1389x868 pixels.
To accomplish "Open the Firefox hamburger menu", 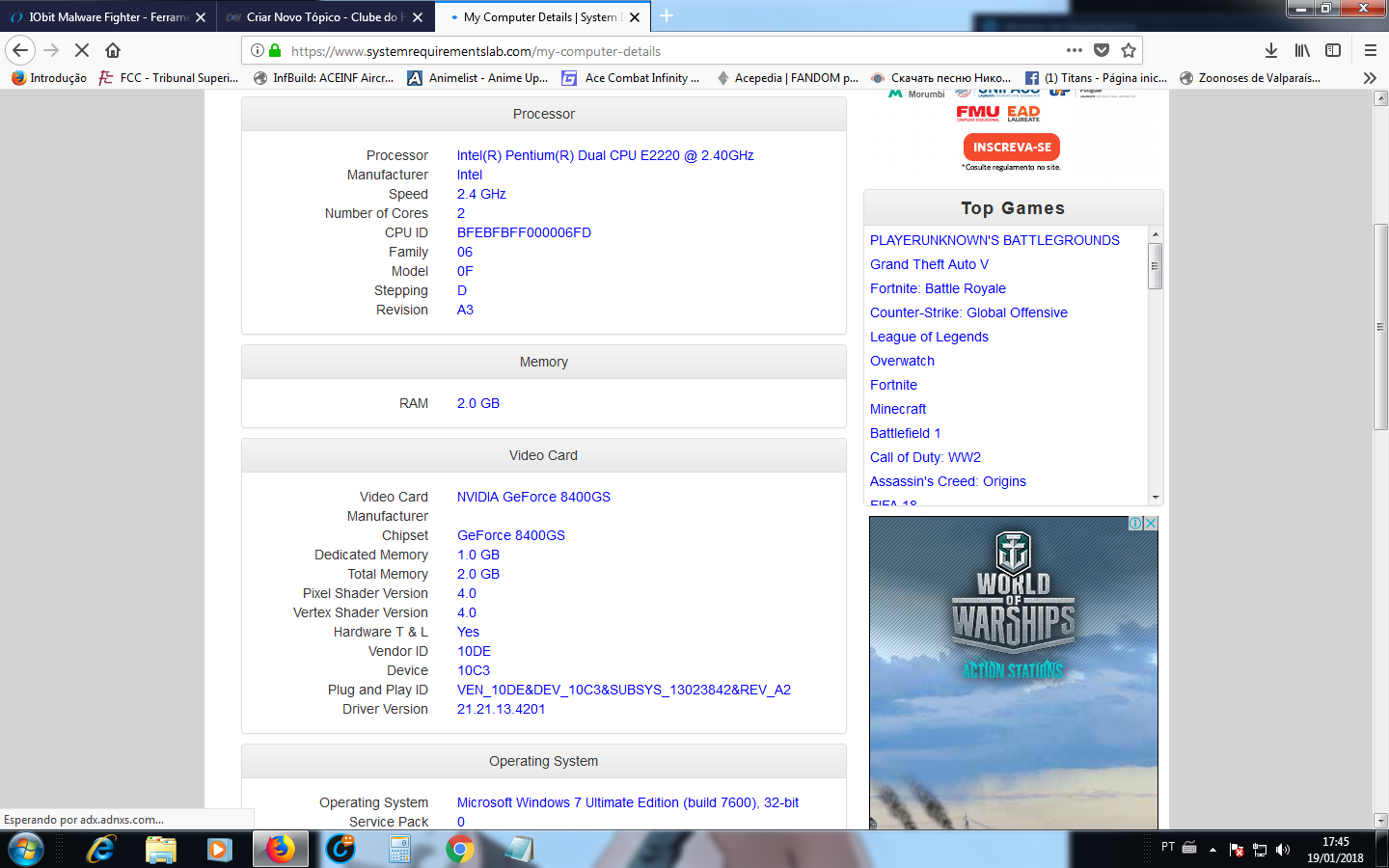I will pos(1371,50).
